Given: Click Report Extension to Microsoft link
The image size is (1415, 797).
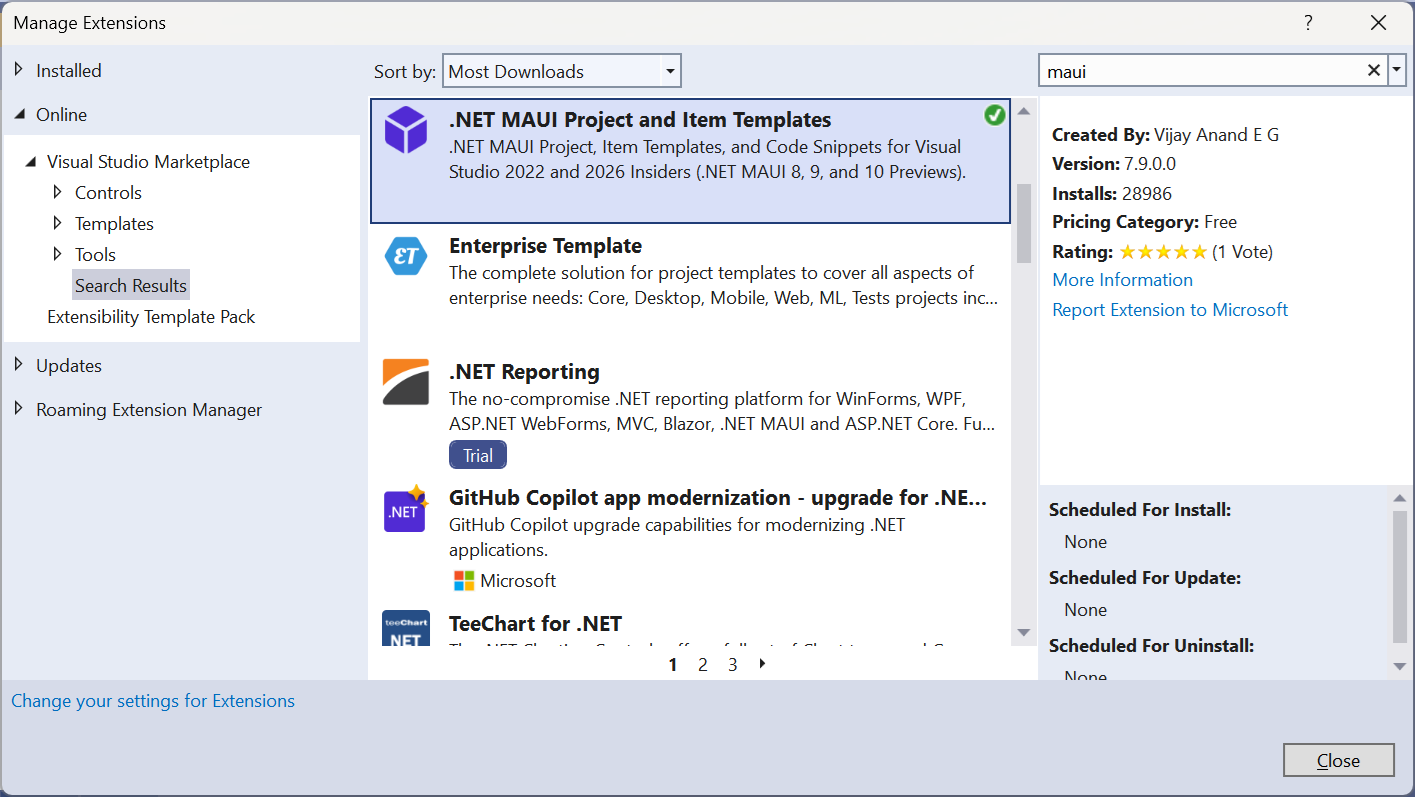Looking at the screenshot, I should click(1170, 310).
